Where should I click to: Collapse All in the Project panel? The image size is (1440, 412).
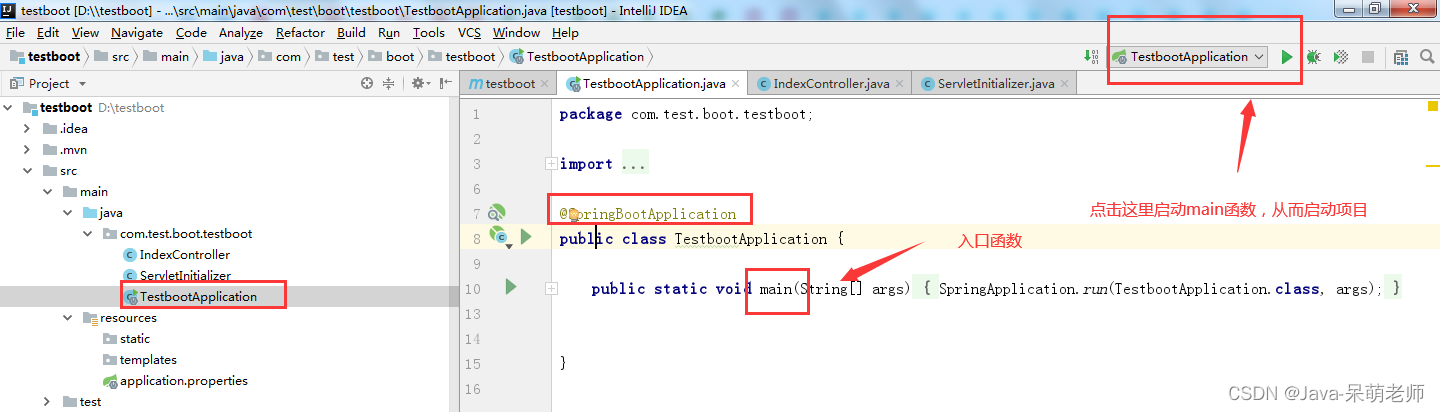pyautogui.click(x=389, y=84)
